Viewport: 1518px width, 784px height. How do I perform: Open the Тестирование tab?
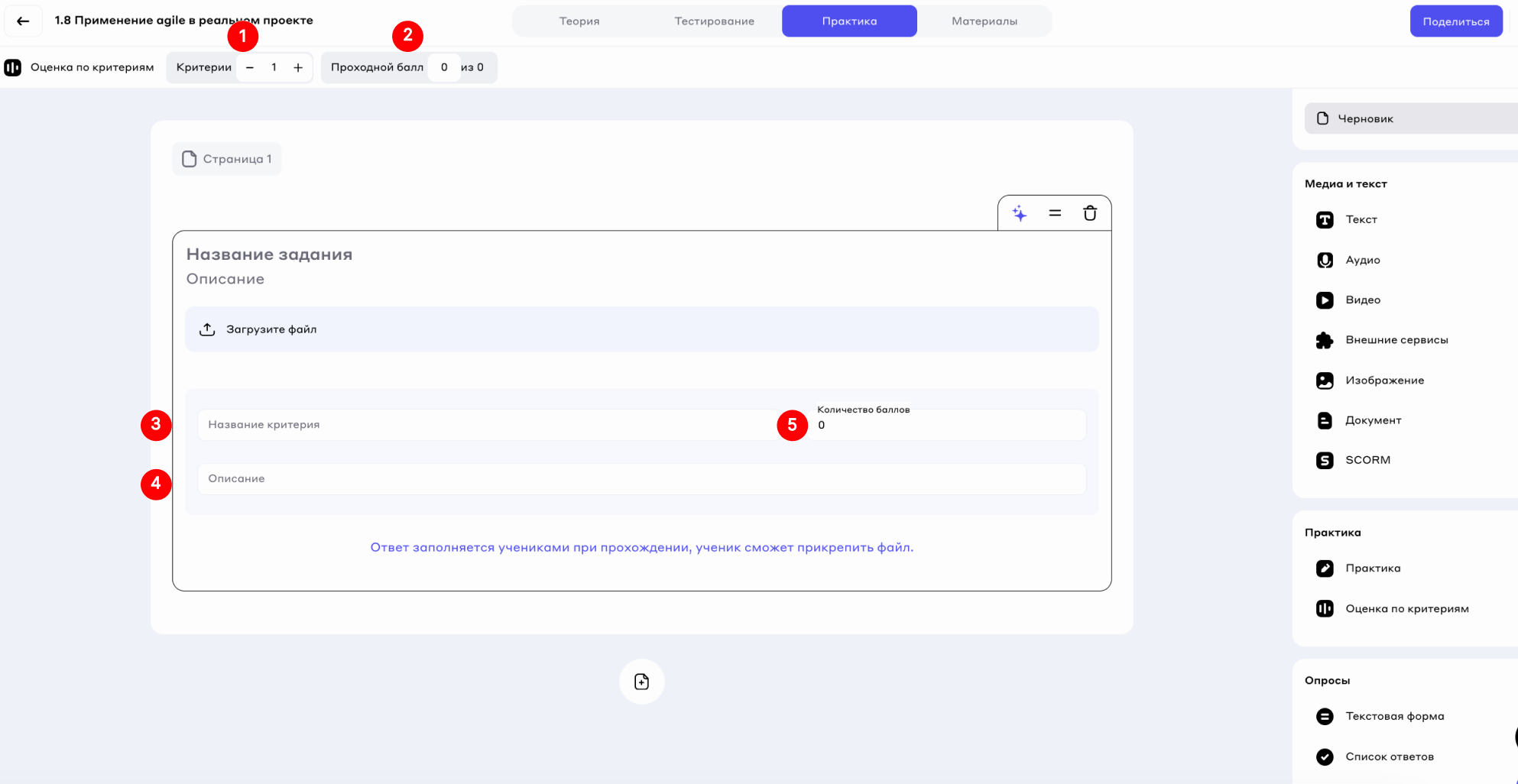pyautogui.click(x=714, y=21)
